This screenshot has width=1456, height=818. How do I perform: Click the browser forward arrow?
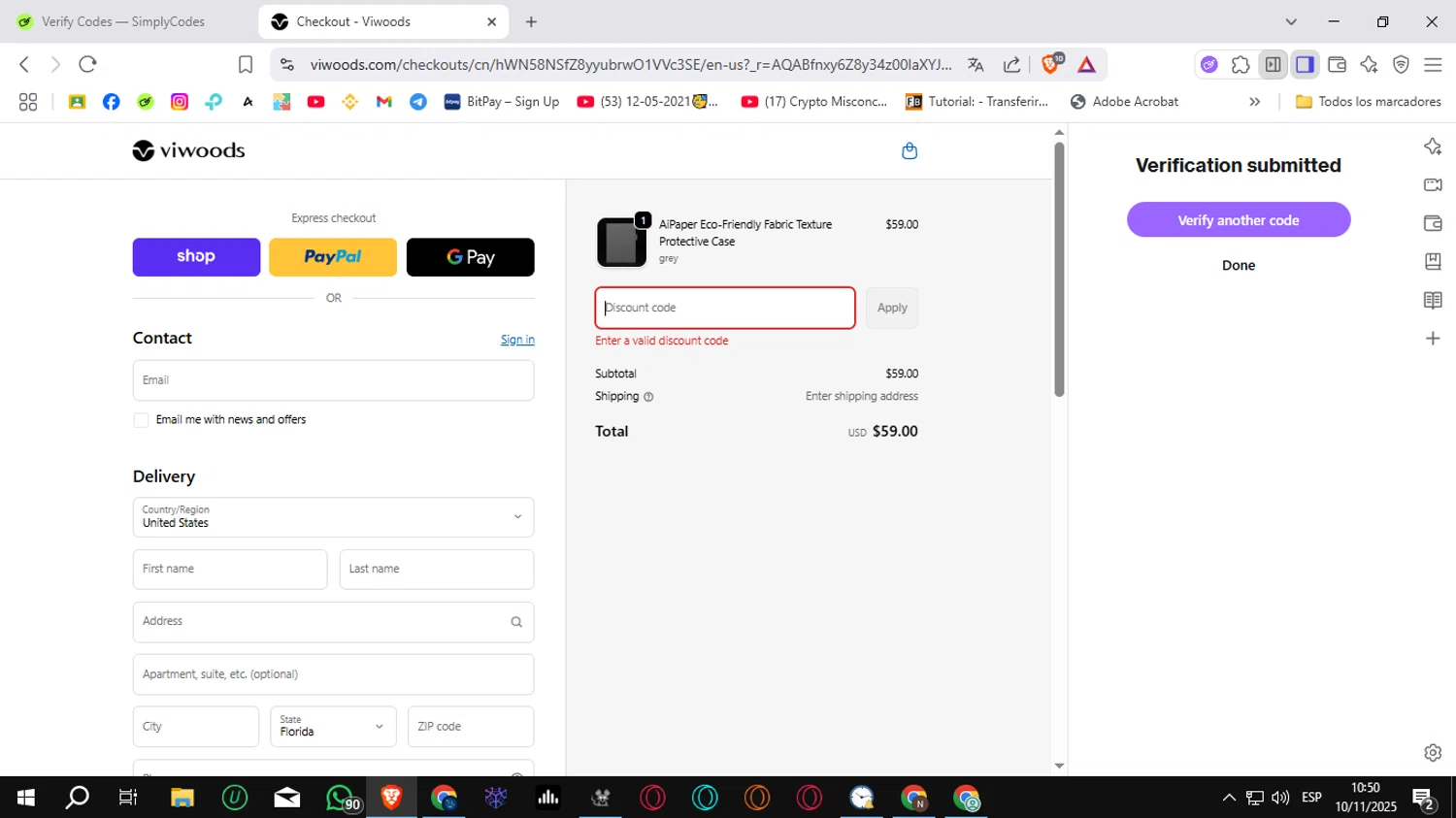[x=55, y=64]
